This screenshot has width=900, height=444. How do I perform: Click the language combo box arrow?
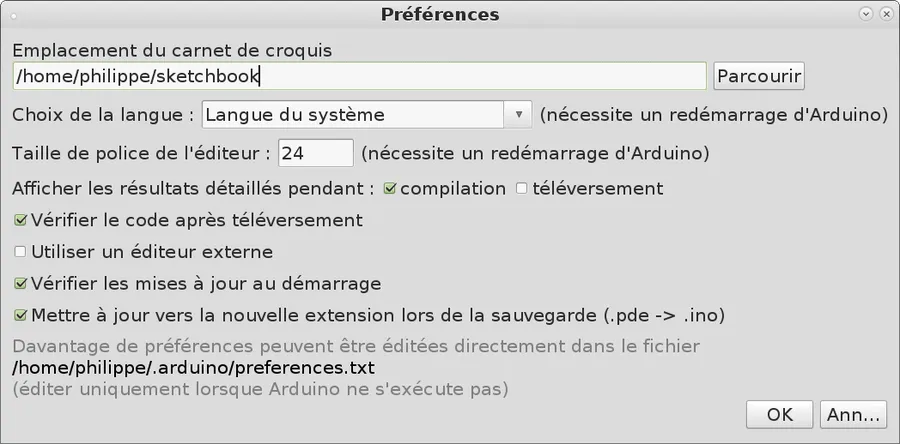coord(518,115)
